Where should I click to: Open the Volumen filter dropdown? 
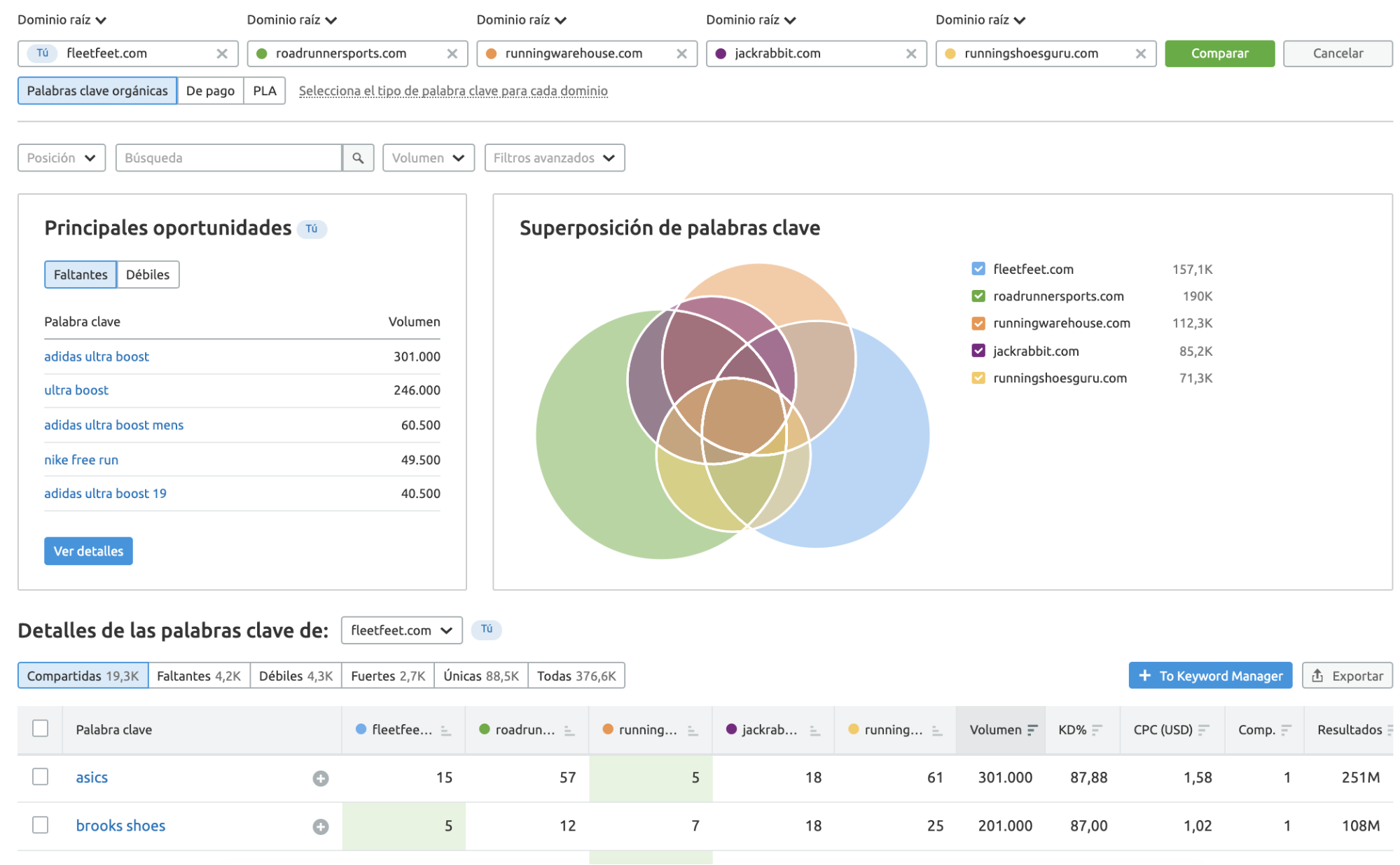[429, 158]
